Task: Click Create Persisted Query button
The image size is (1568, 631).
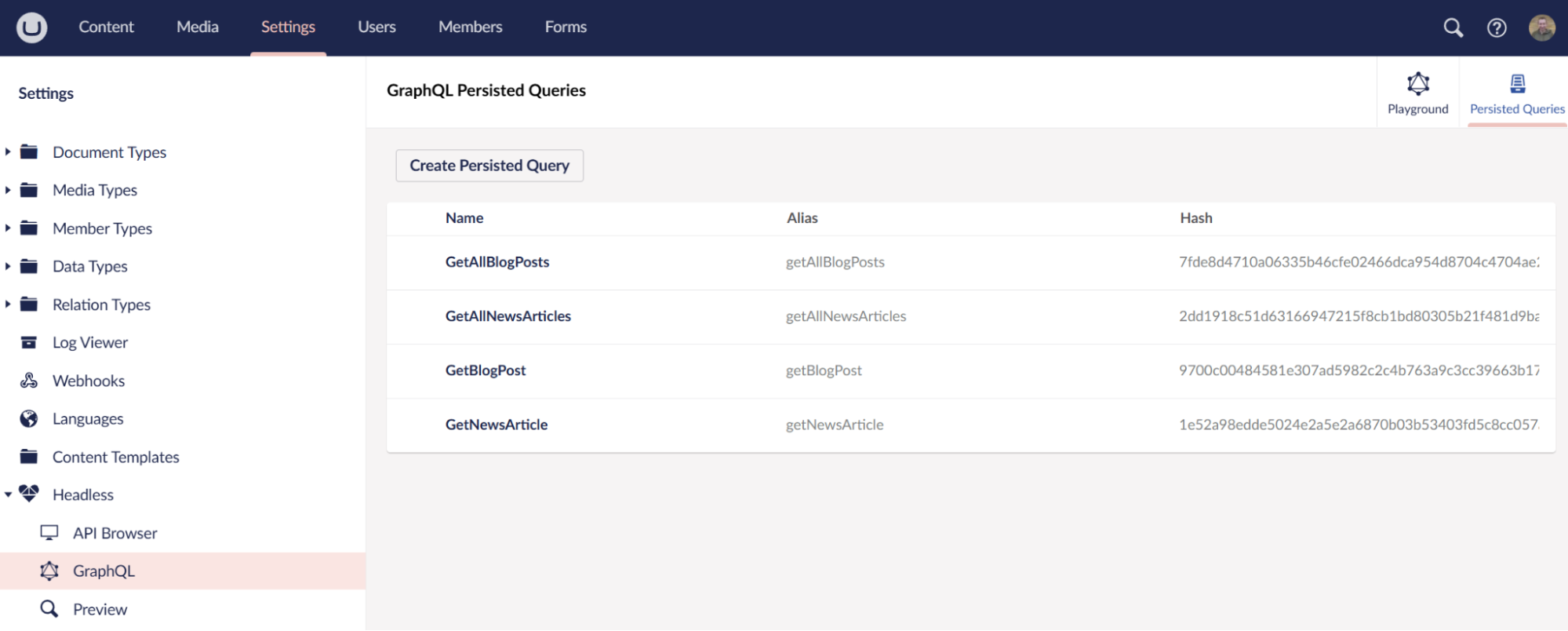Action: 489,166
